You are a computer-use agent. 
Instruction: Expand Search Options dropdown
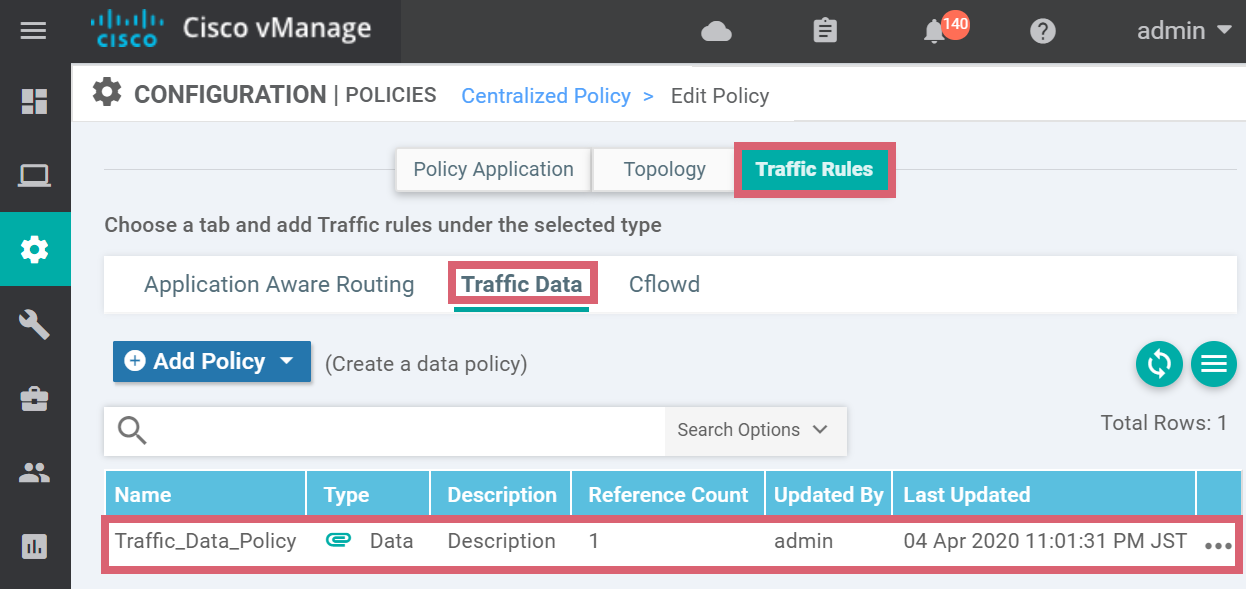(x=754, y=430)
